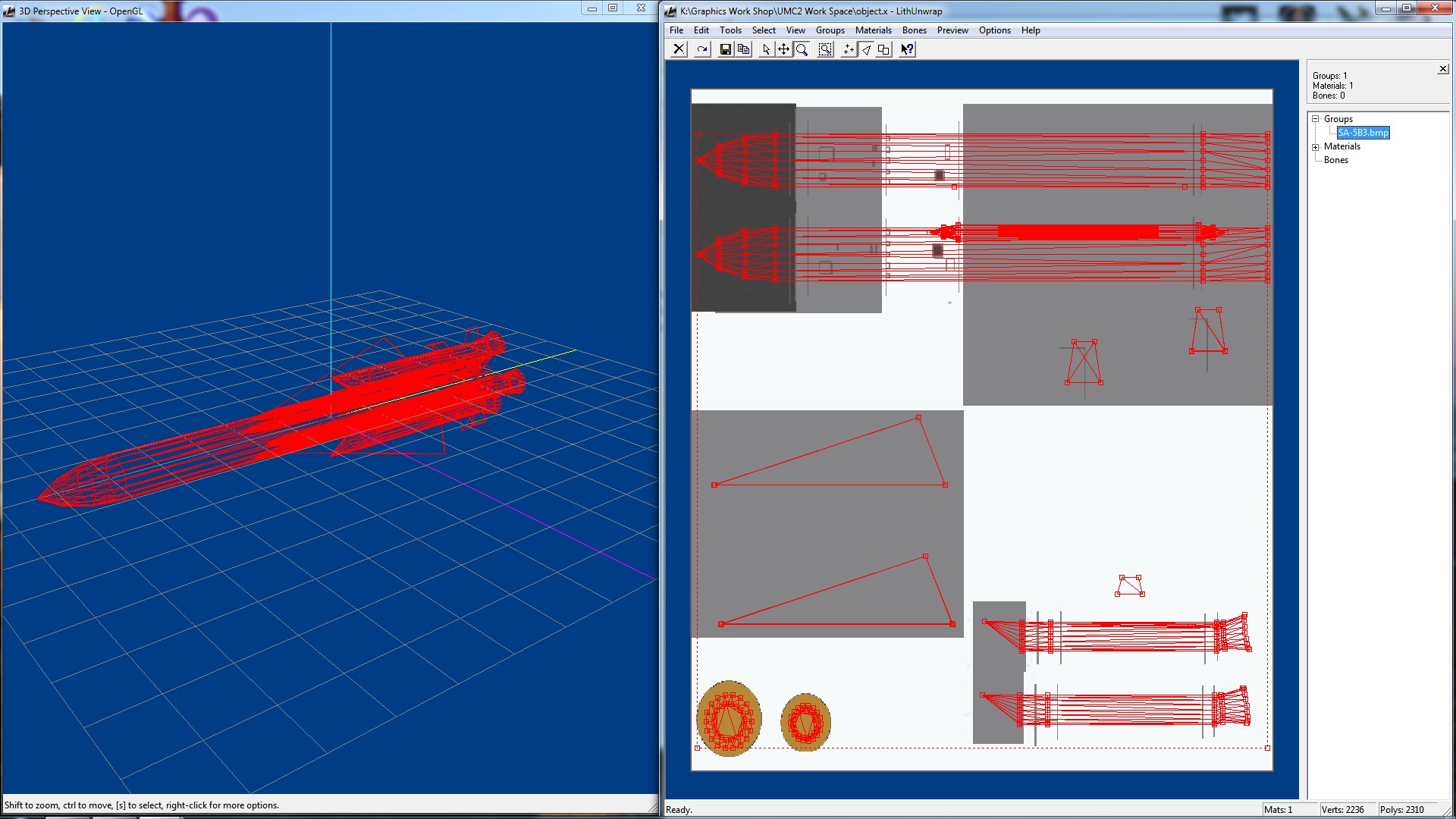This screenshot has height=819, width=1456.
Task: Click the save floppy disk toolbar icon
Action: pos(726,49)
